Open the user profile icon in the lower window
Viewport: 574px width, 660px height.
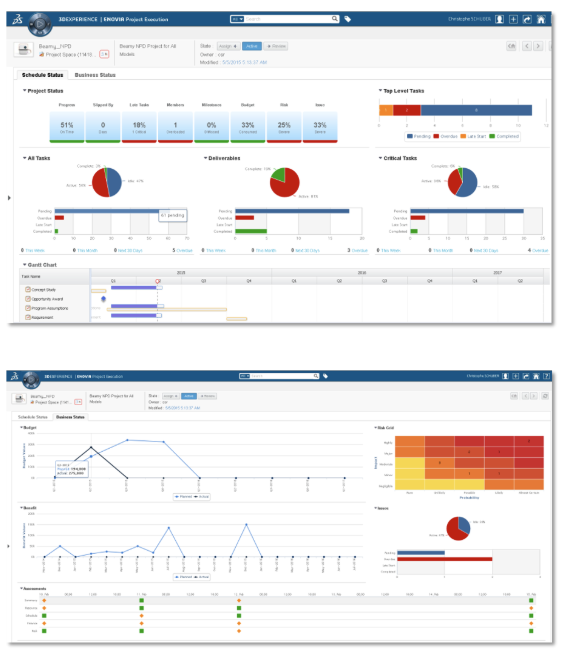pos(505,376)
